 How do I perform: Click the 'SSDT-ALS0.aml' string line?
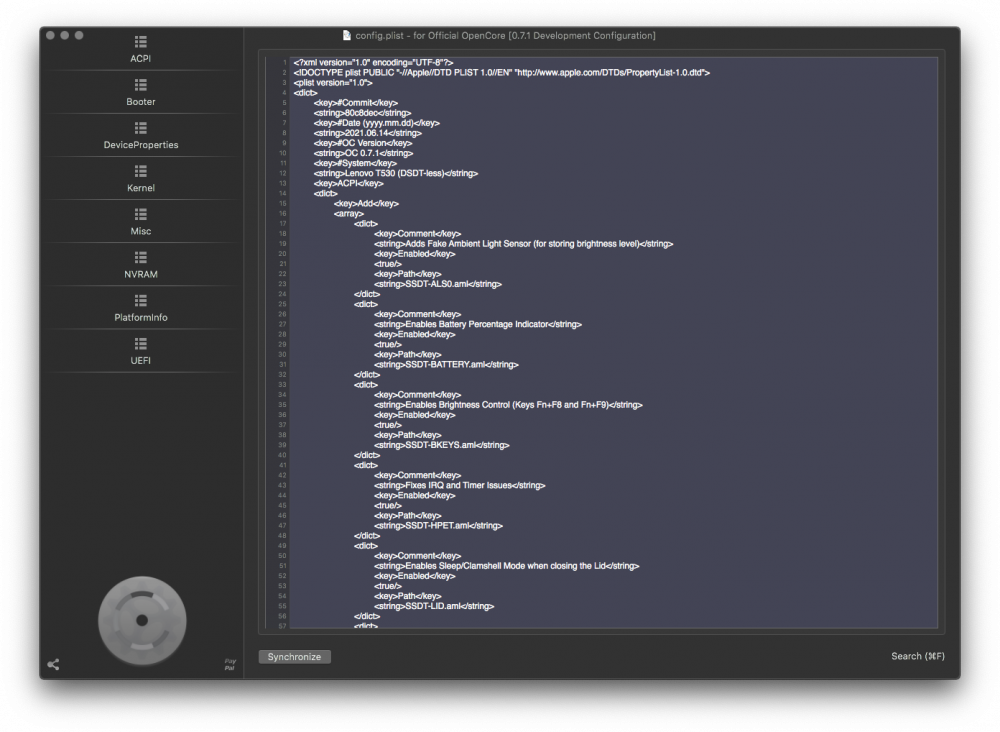[x=438, y=284]
